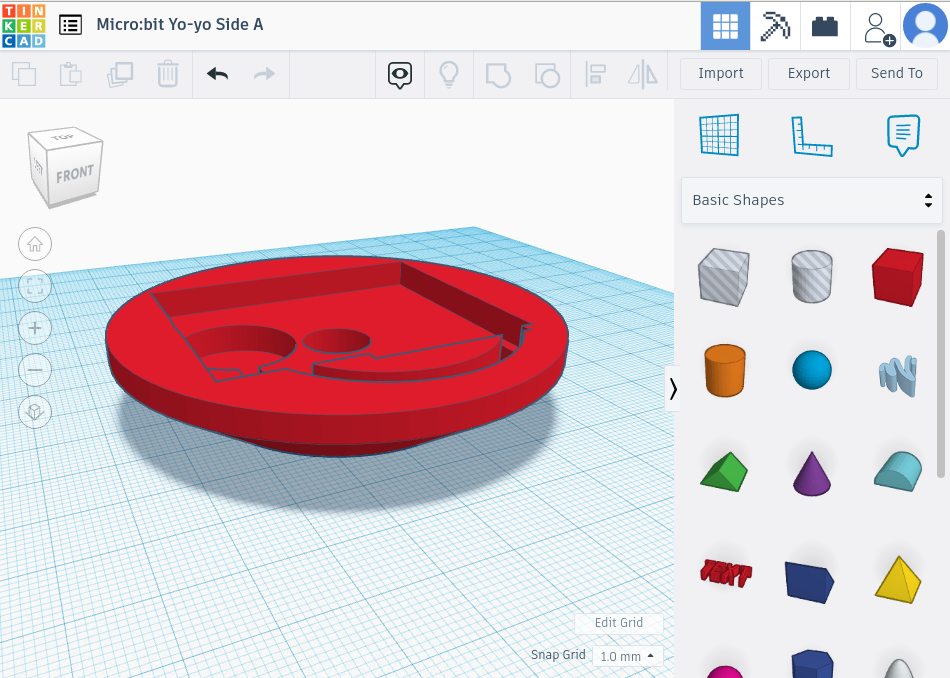The width and height of the screenshot is (950, 678).
Task: Click the Lego brick export icon
Action: 824,25
